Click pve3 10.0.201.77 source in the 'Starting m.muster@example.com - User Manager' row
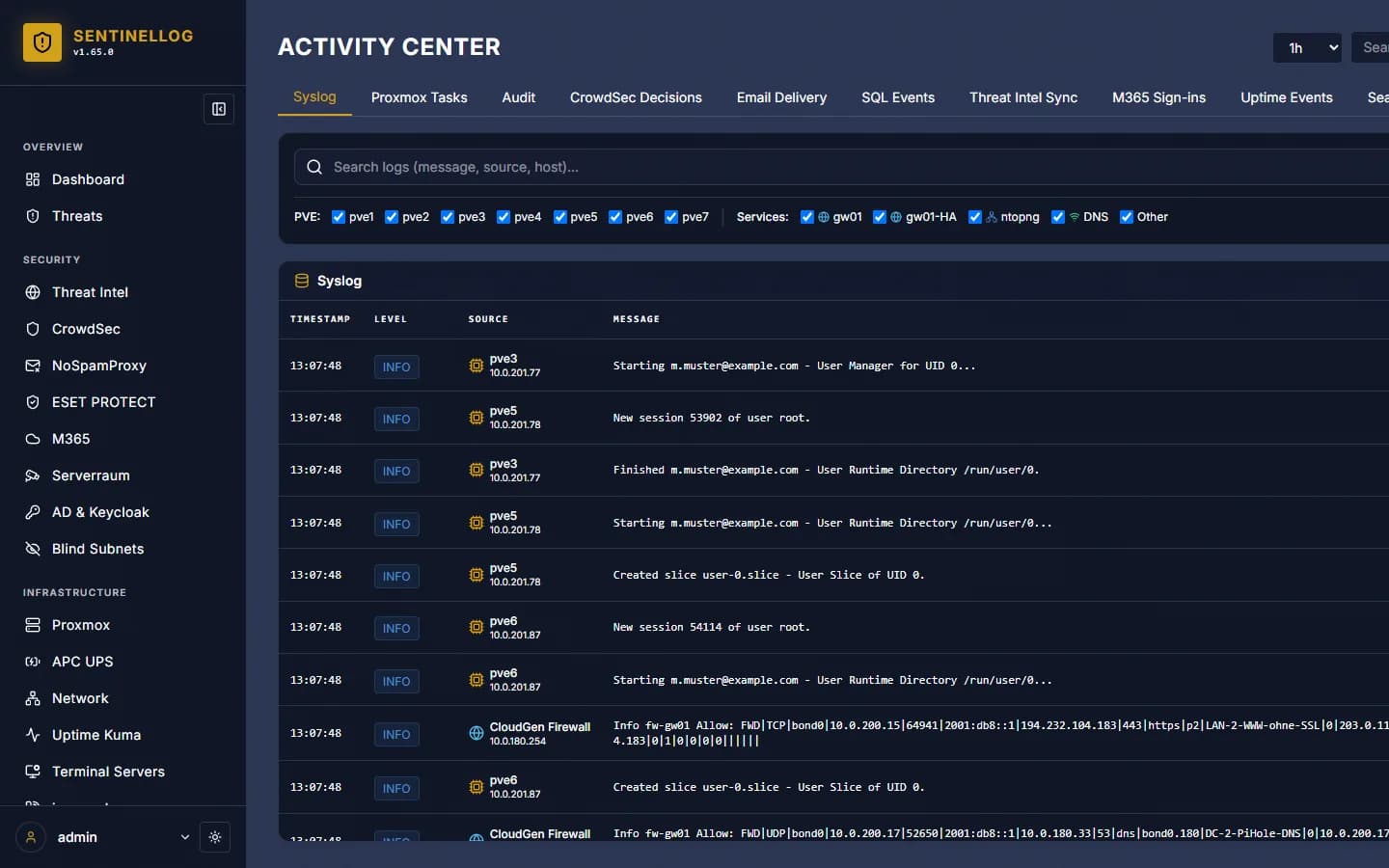 tap(514, 366)
